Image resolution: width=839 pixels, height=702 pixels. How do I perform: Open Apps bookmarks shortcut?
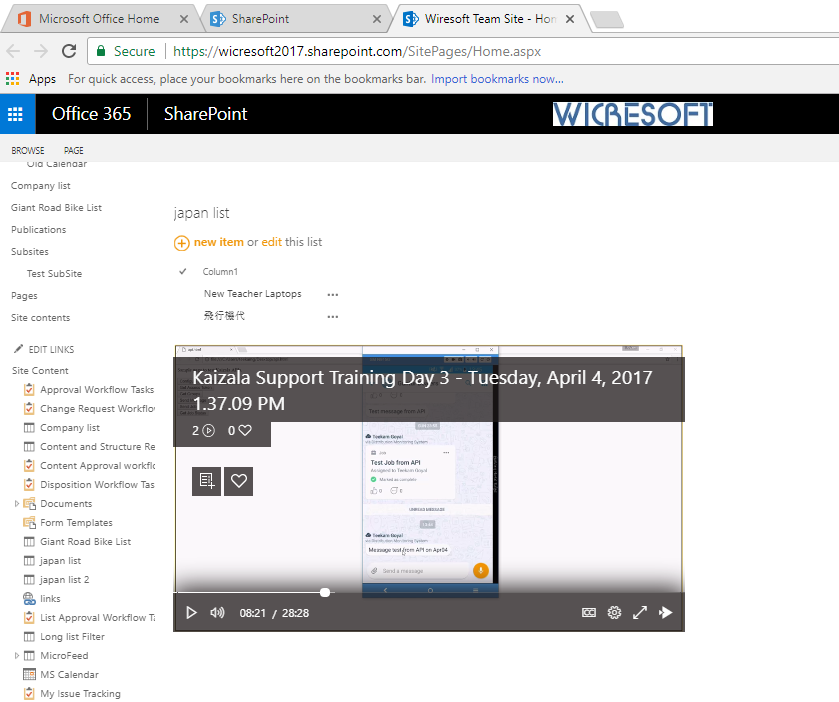click(x=30, y=79)
